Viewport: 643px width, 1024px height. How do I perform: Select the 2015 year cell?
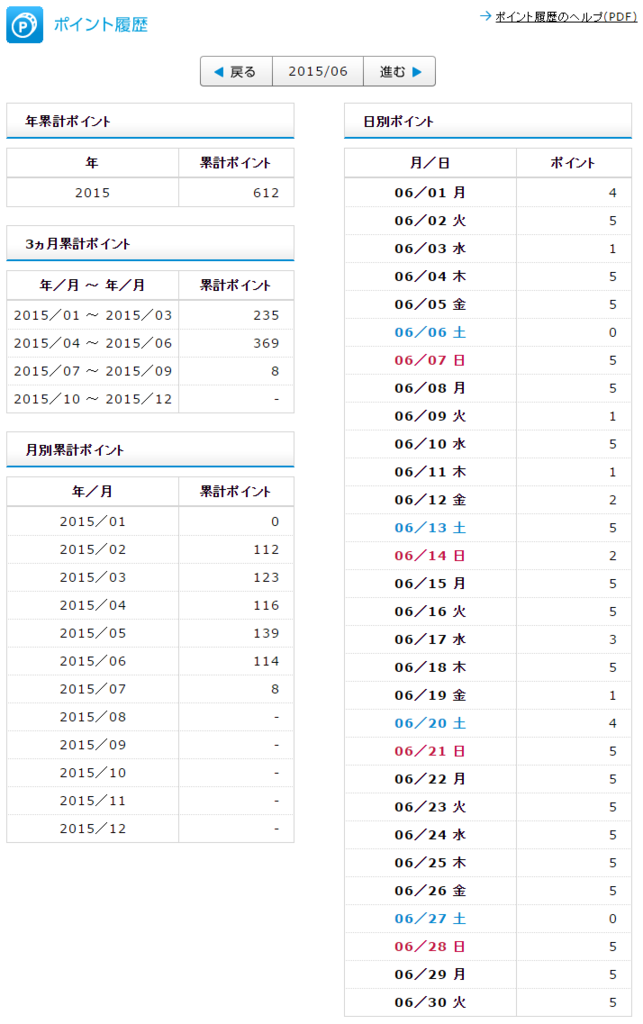coord(93,193)
